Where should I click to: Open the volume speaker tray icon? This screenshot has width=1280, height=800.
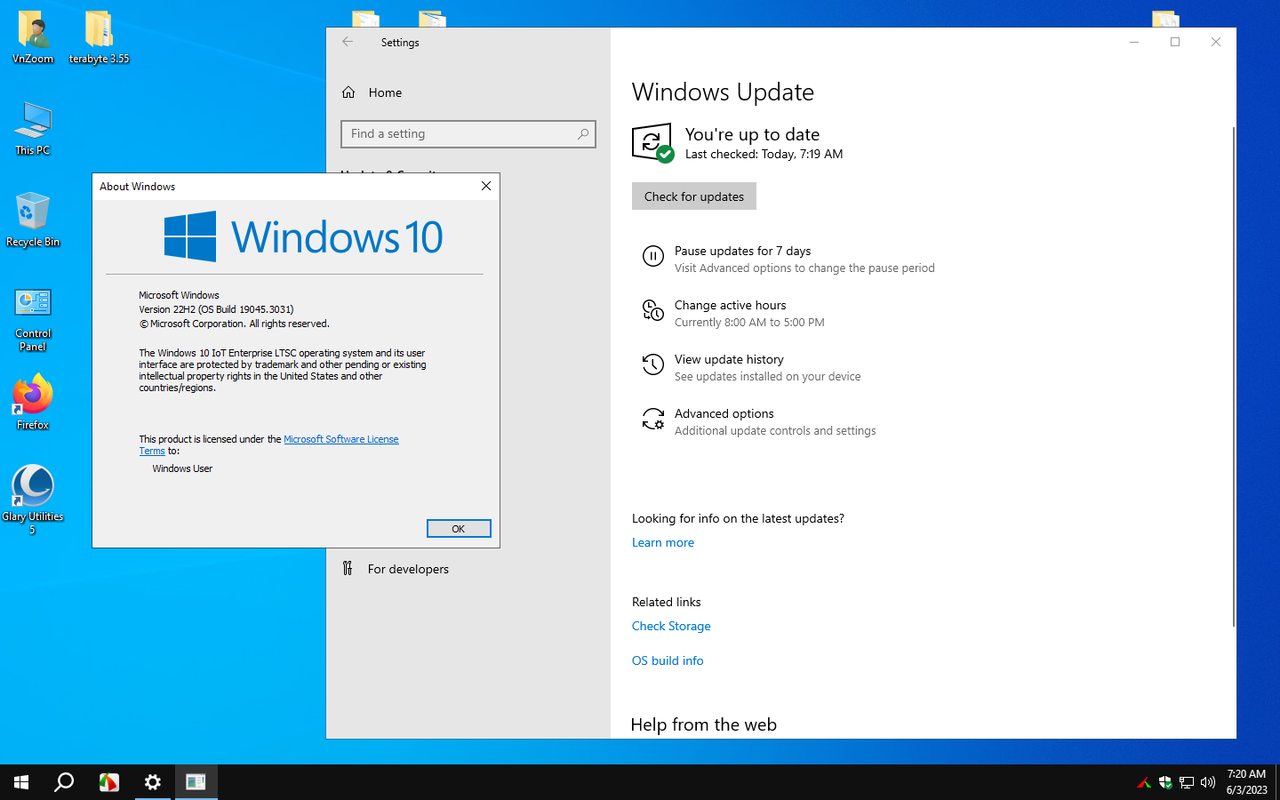point(1208,782)
